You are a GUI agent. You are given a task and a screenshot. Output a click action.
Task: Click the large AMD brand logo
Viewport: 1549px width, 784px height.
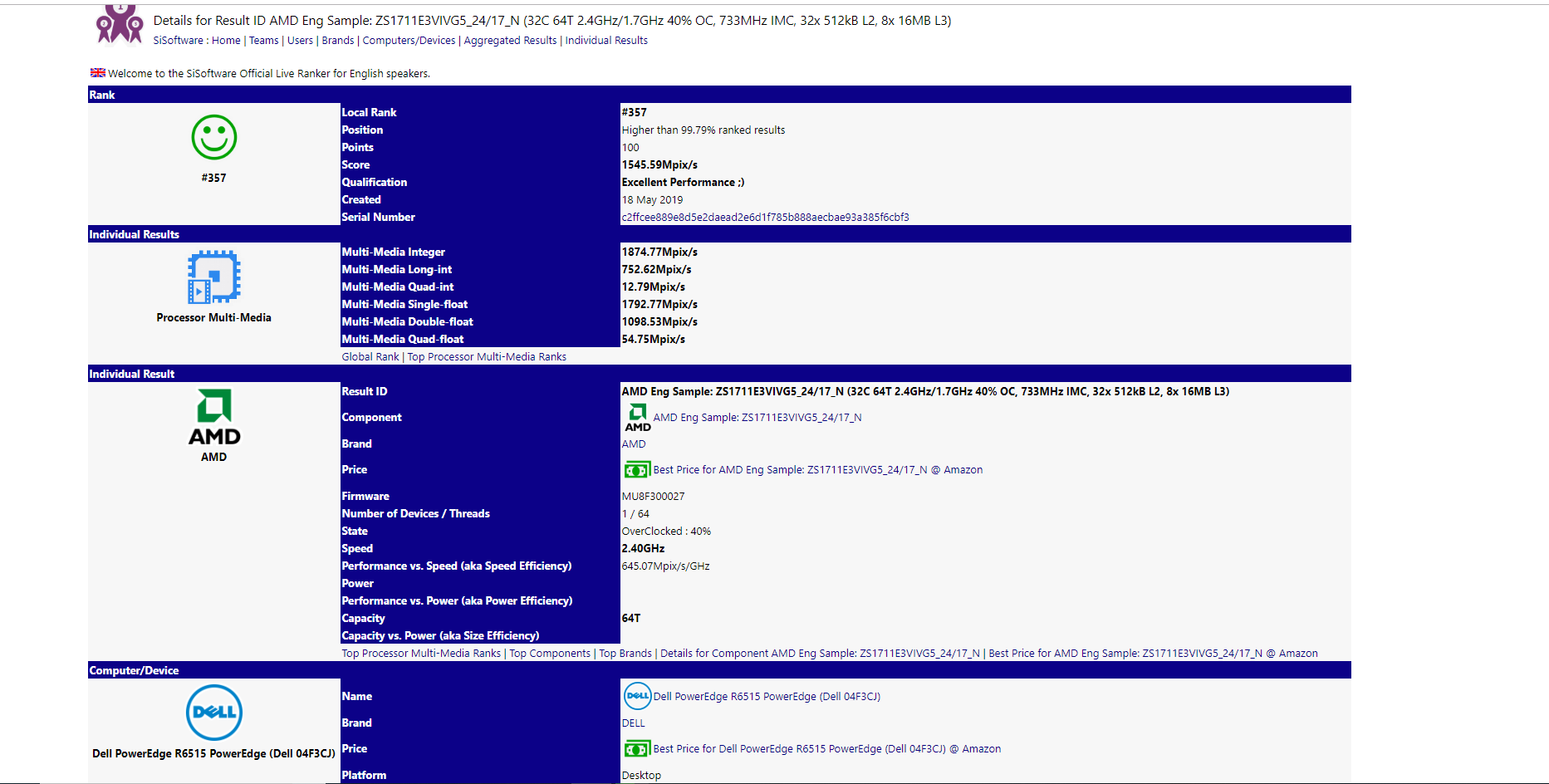pos(214,417)
